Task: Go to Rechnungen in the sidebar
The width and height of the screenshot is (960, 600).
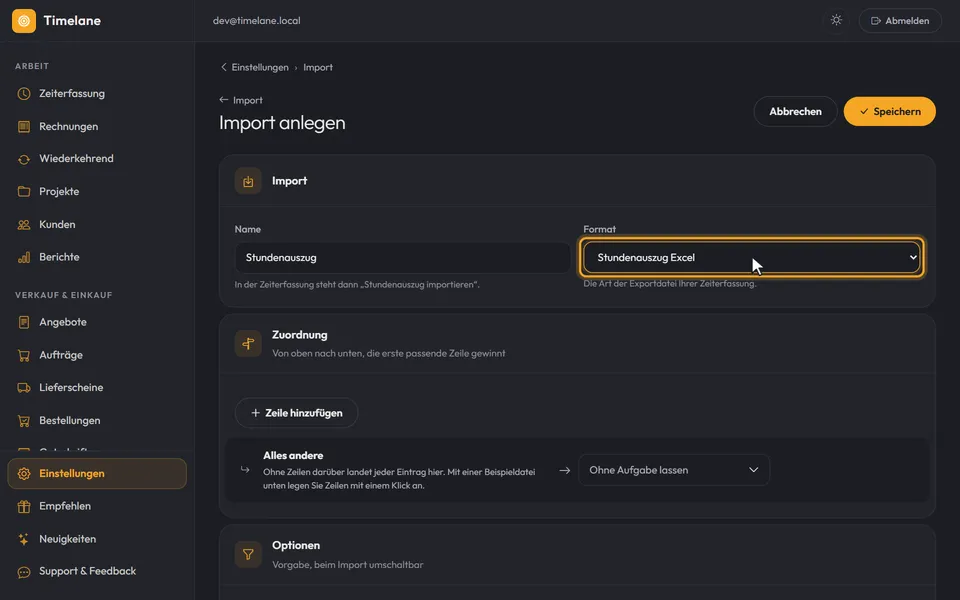Action: tap(97, 127)
